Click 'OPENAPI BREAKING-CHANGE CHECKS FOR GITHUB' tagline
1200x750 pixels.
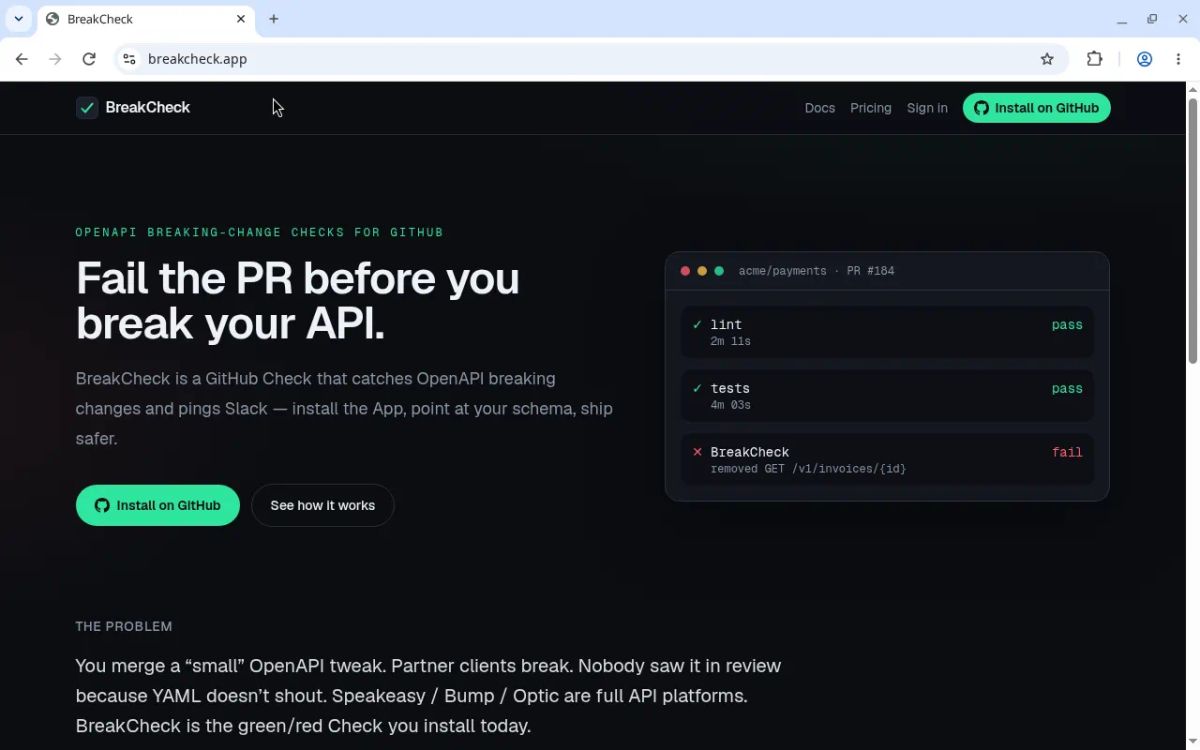259,232
